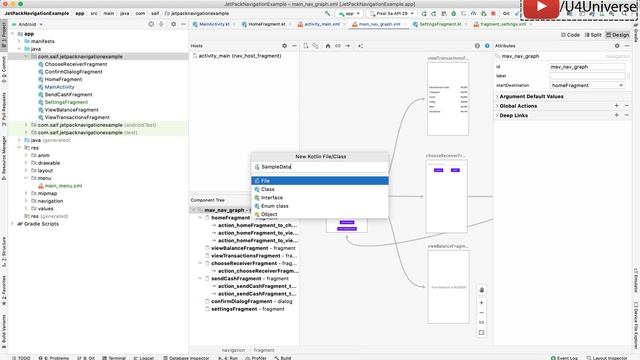
Task: Select Object option in popup
Action: tap(320, 214)
